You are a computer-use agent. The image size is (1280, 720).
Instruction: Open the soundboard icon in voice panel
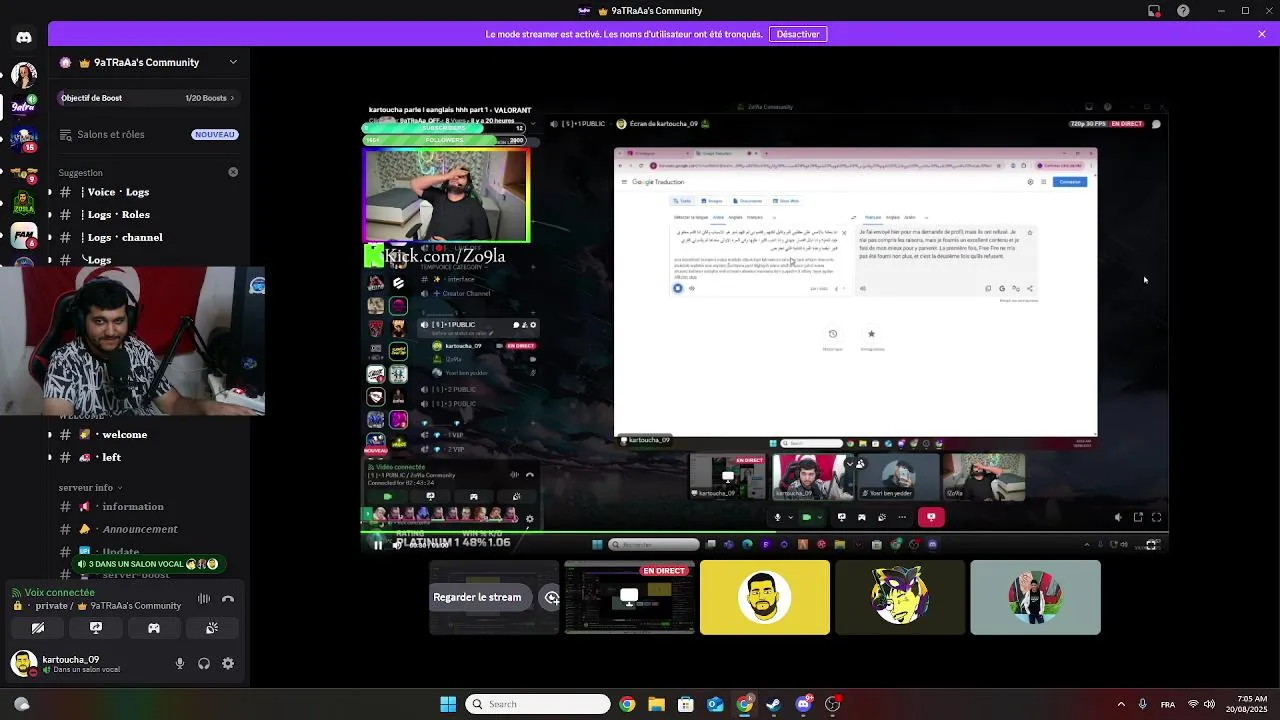click(212, 628)
